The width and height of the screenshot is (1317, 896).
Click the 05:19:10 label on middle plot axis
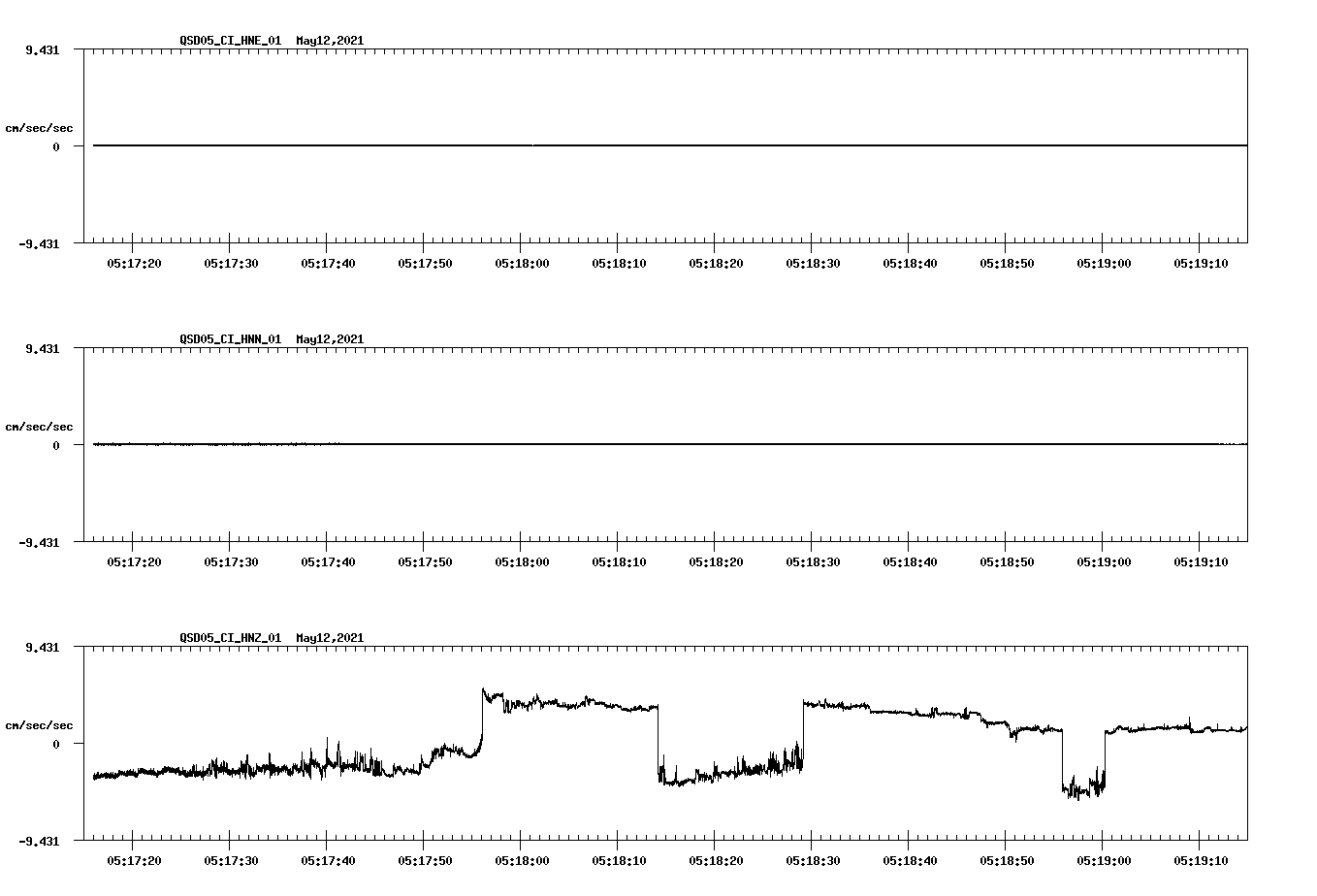1201,560
